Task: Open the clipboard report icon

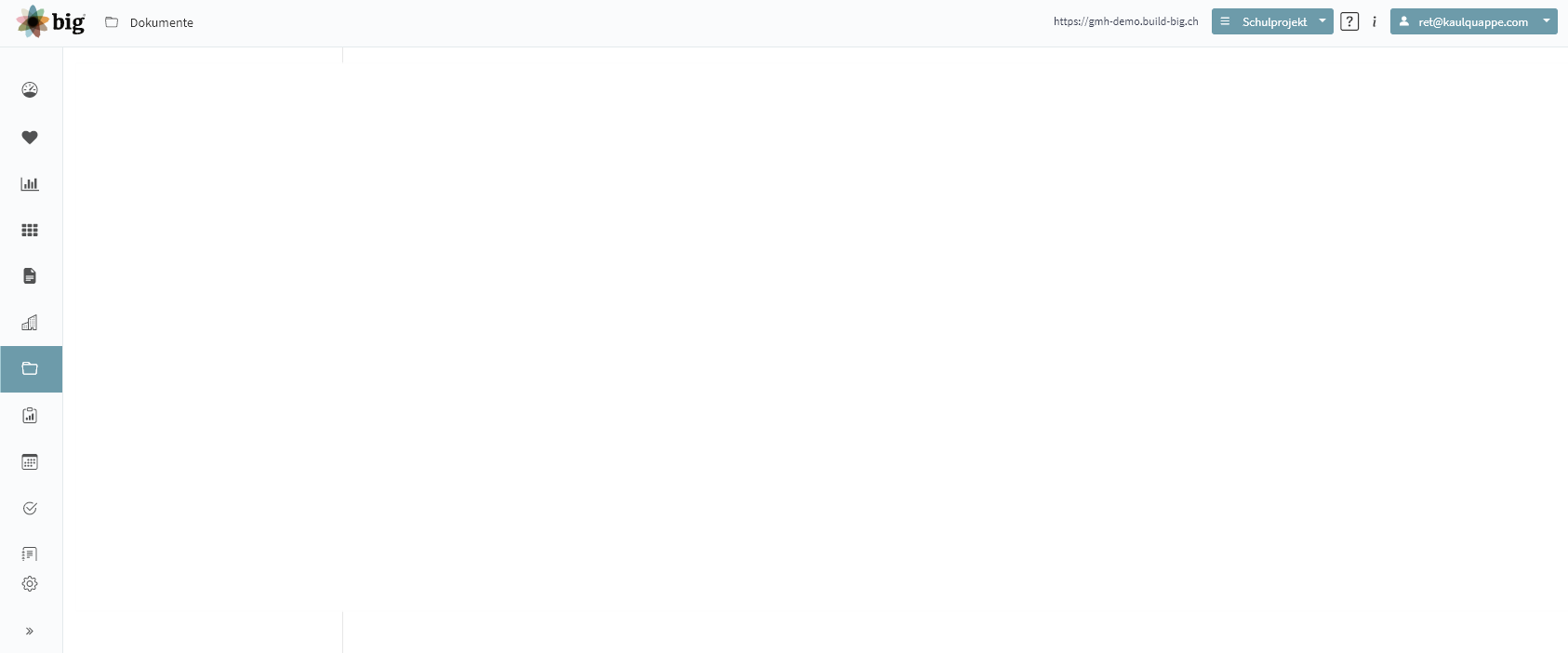Action: [x=30, y=416]
